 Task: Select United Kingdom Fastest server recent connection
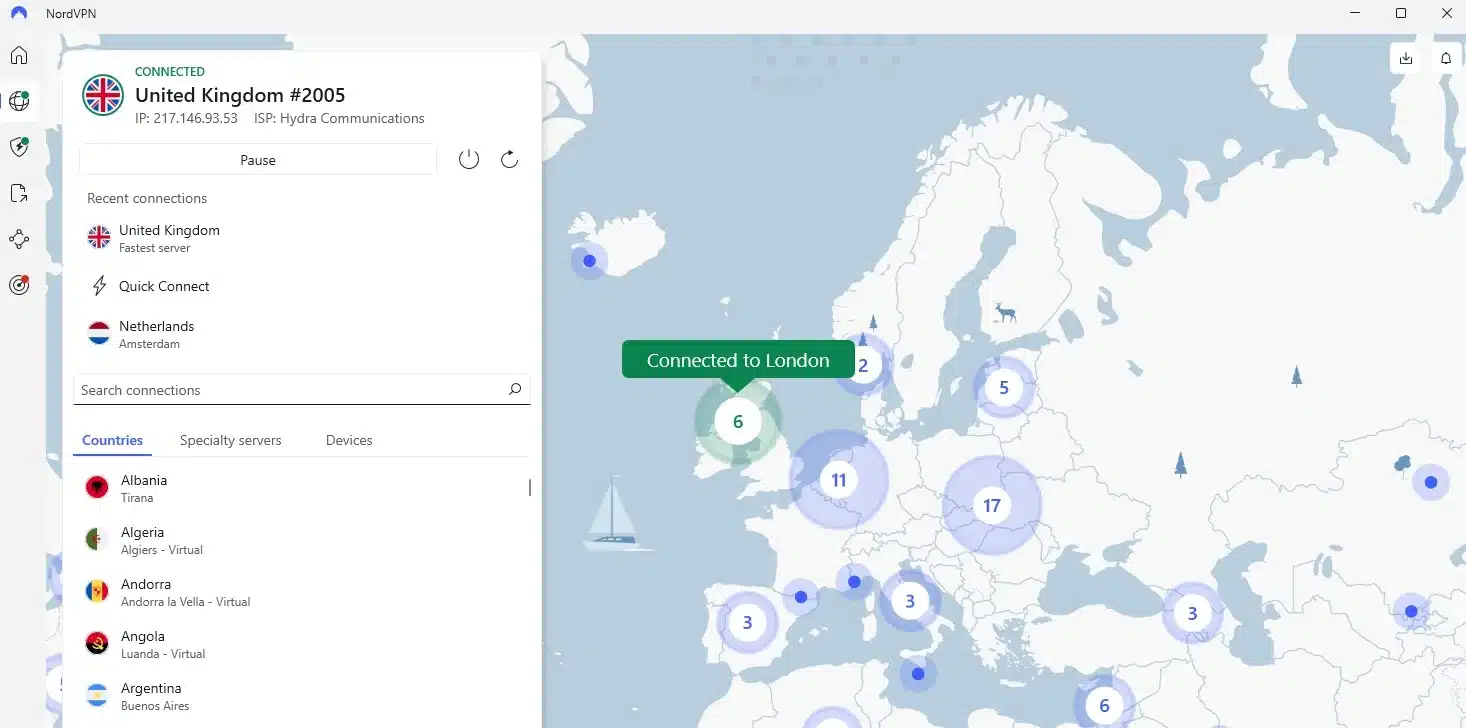click(302, 238)
